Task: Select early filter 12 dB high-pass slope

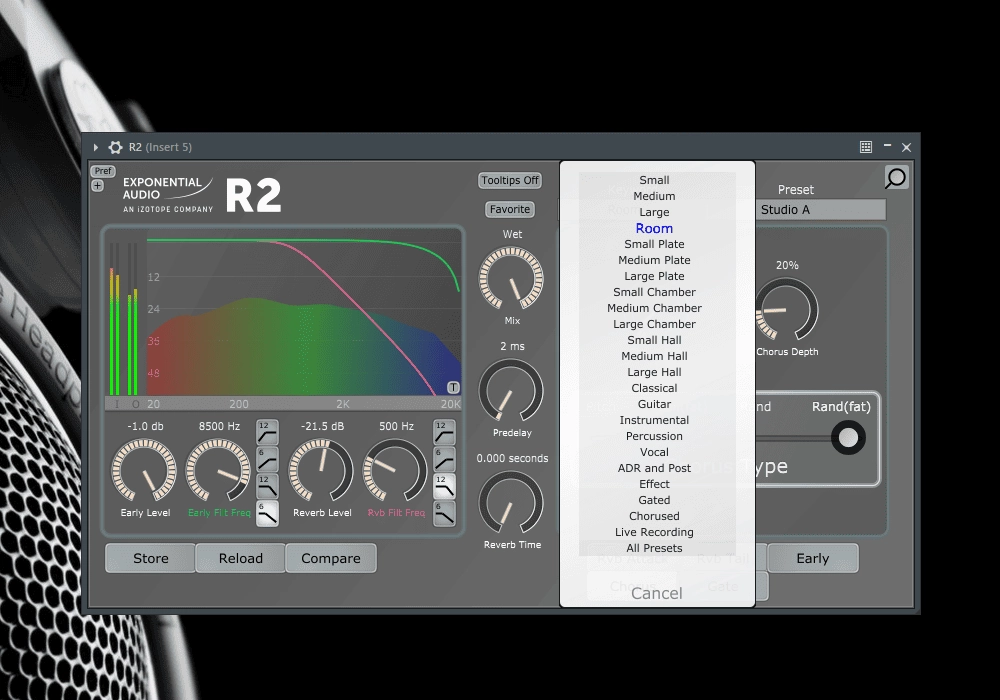Action: point(267,432)
